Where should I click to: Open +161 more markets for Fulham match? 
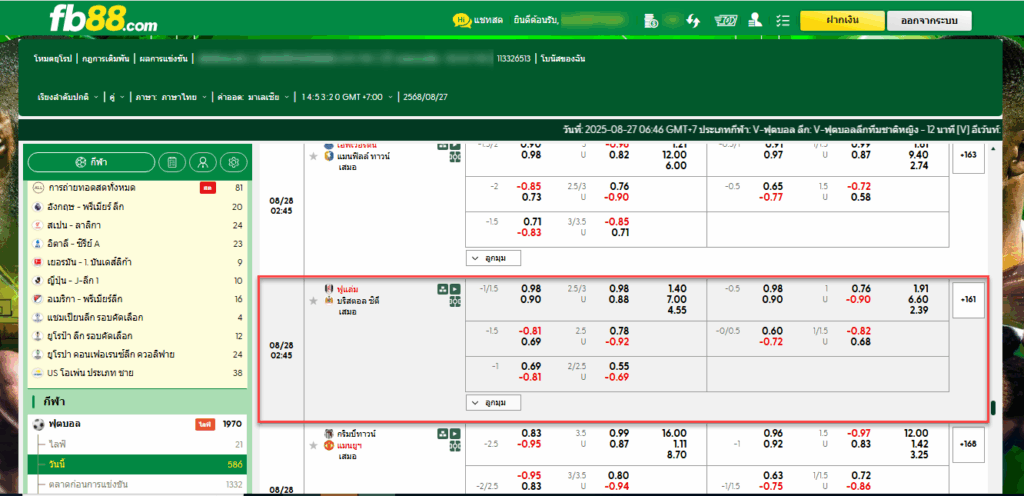(968, 300)
